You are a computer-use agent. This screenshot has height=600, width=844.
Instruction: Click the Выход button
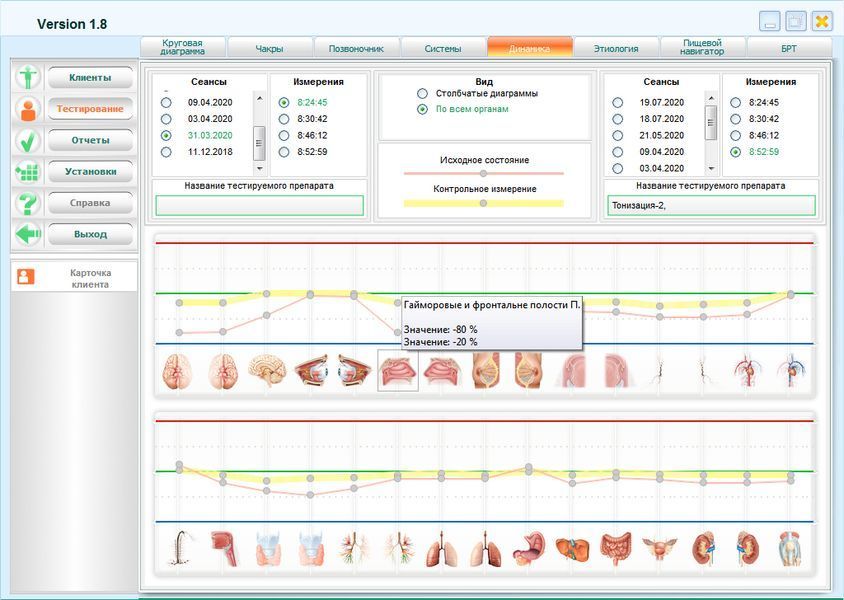[90, 234]
